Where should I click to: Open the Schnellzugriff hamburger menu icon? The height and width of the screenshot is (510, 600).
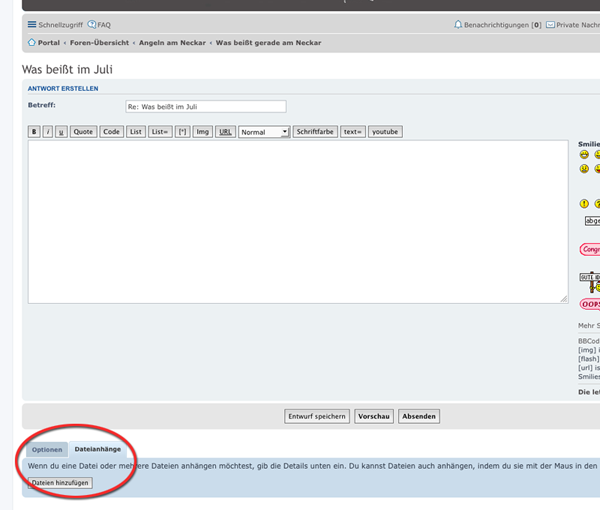pyautogui.click(x=32, y=24)
